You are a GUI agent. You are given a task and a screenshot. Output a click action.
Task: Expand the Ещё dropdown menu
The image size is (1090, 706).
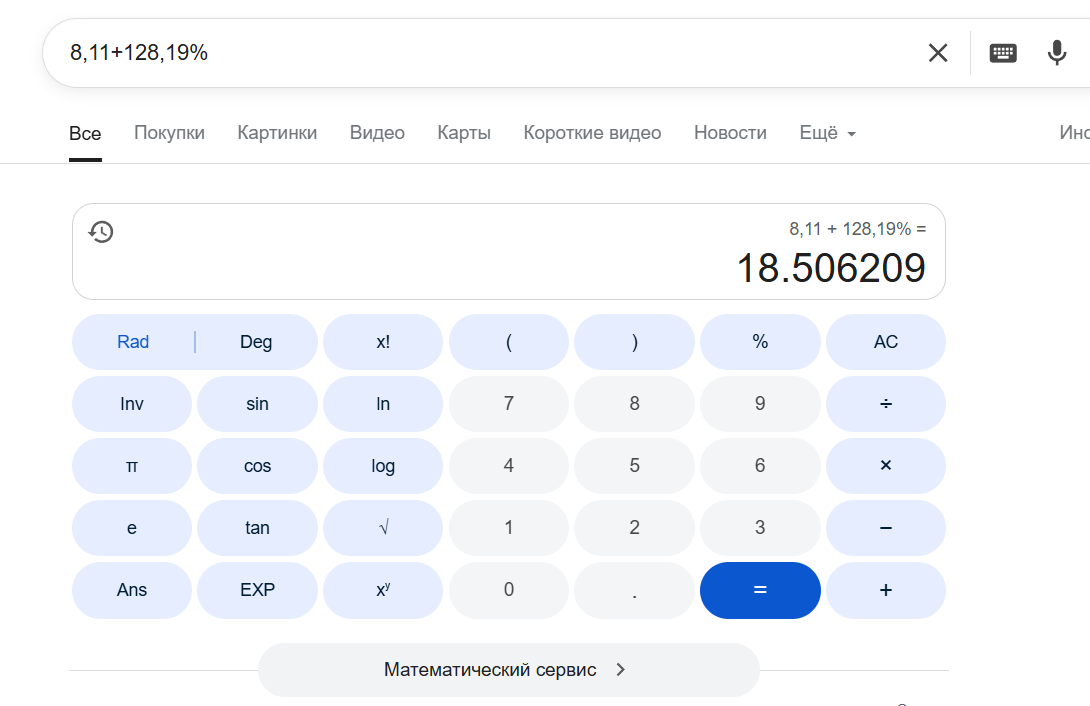[827, 133]
